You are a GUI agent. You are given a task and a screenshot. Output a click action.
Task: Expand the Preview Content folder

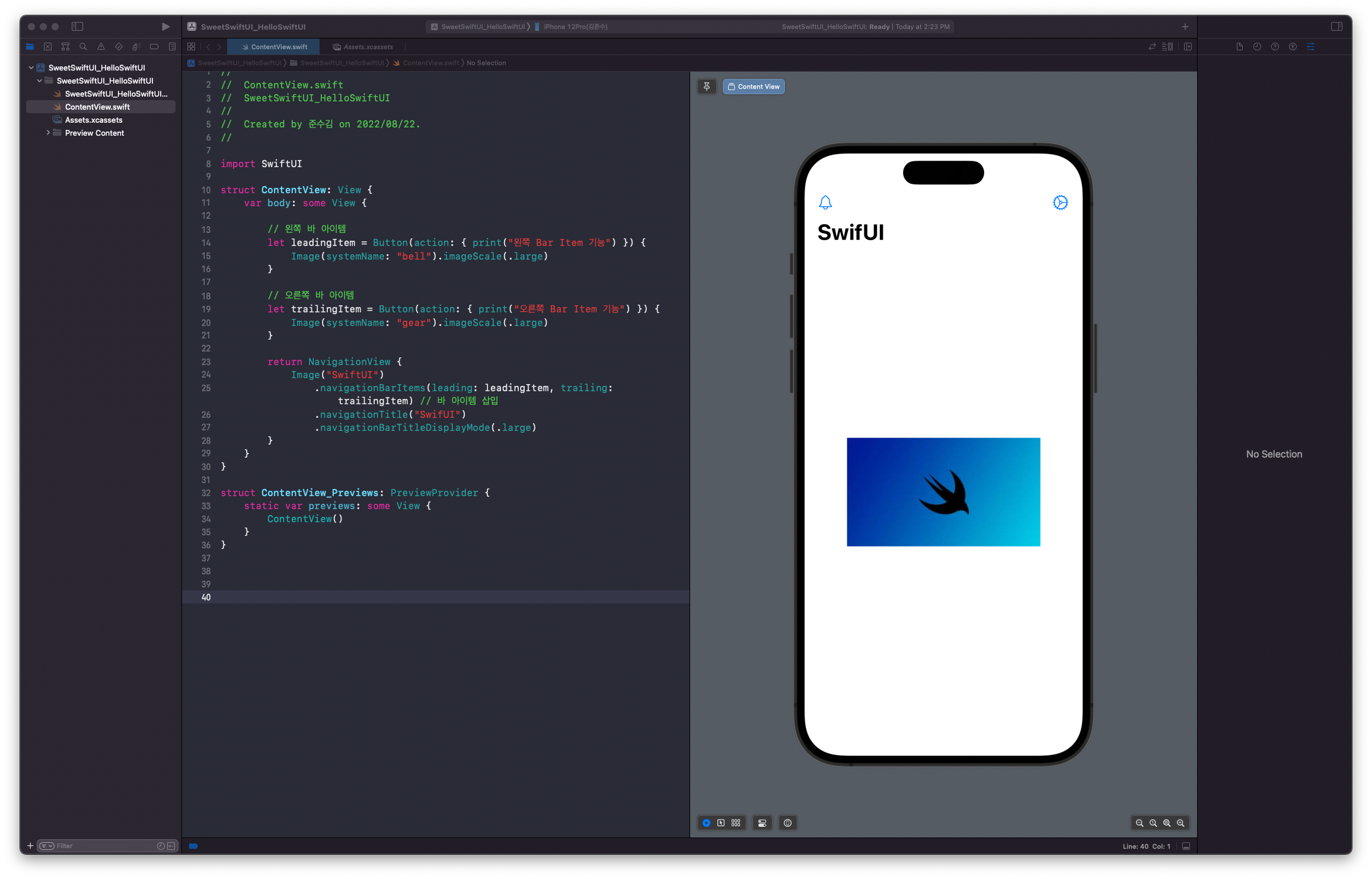coord(48,133)
